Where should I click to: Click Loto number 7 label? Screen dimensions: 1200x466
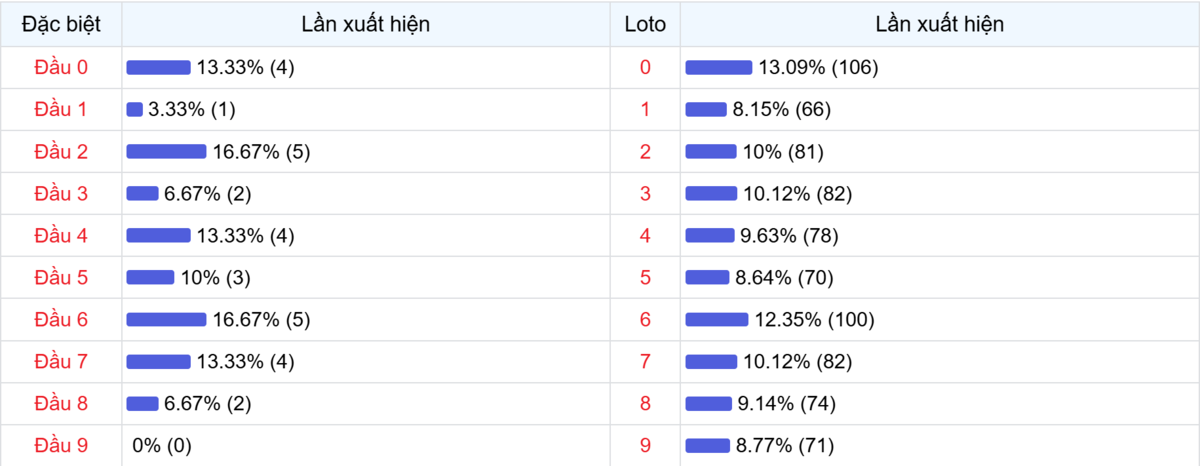tap(644, 362)
